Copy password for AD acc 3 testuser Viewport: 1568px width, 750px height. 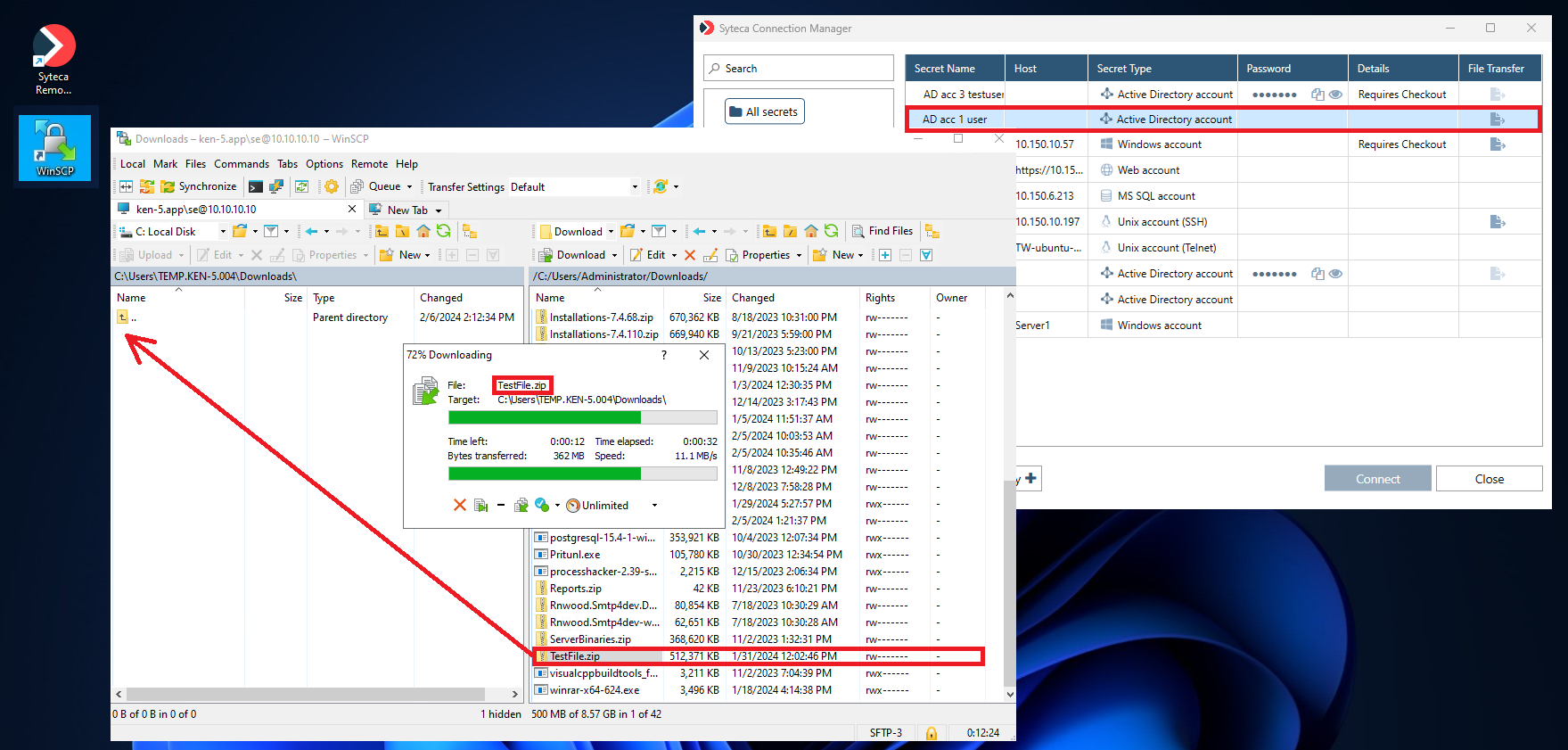1318,95
